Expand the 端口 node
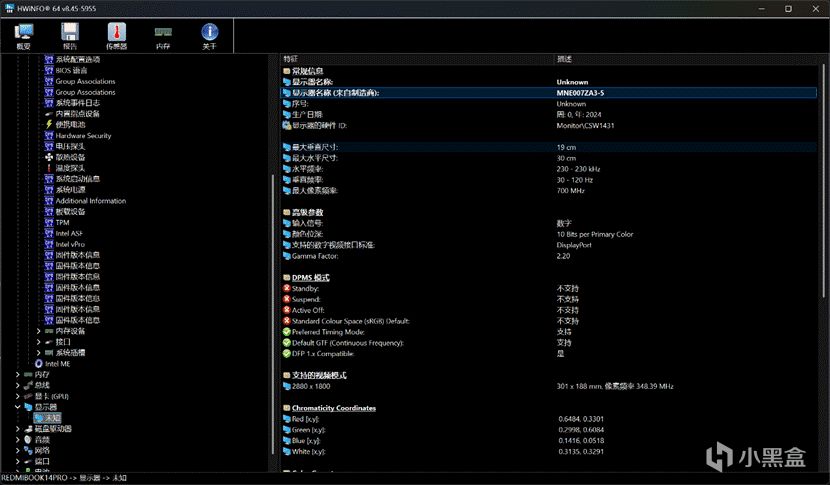 pos(17,461)
